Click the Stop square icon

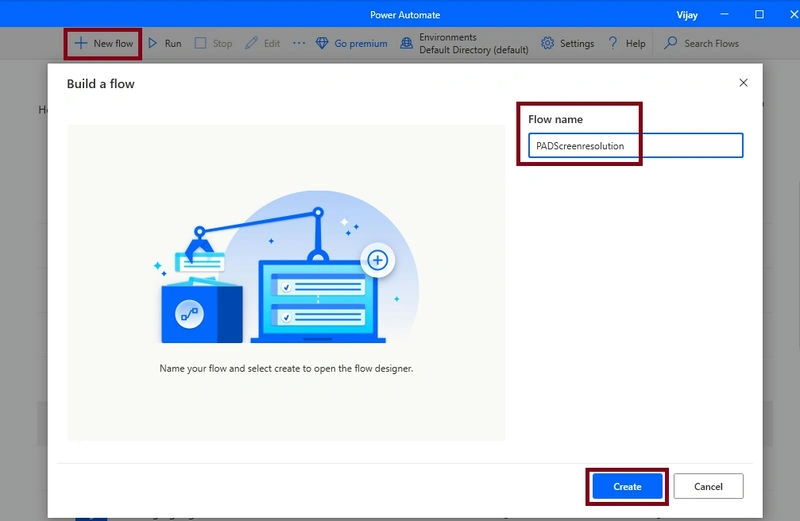pyautogui.click(x=201, y=43)
